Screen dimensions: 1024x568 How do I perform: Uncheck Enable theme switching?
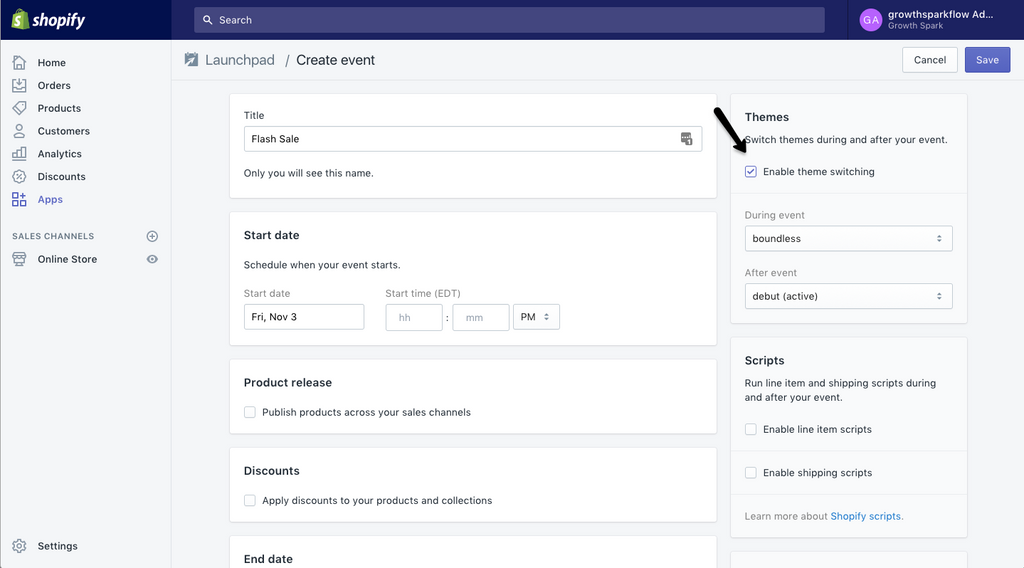pyautogui.click(x=751, y=172)
